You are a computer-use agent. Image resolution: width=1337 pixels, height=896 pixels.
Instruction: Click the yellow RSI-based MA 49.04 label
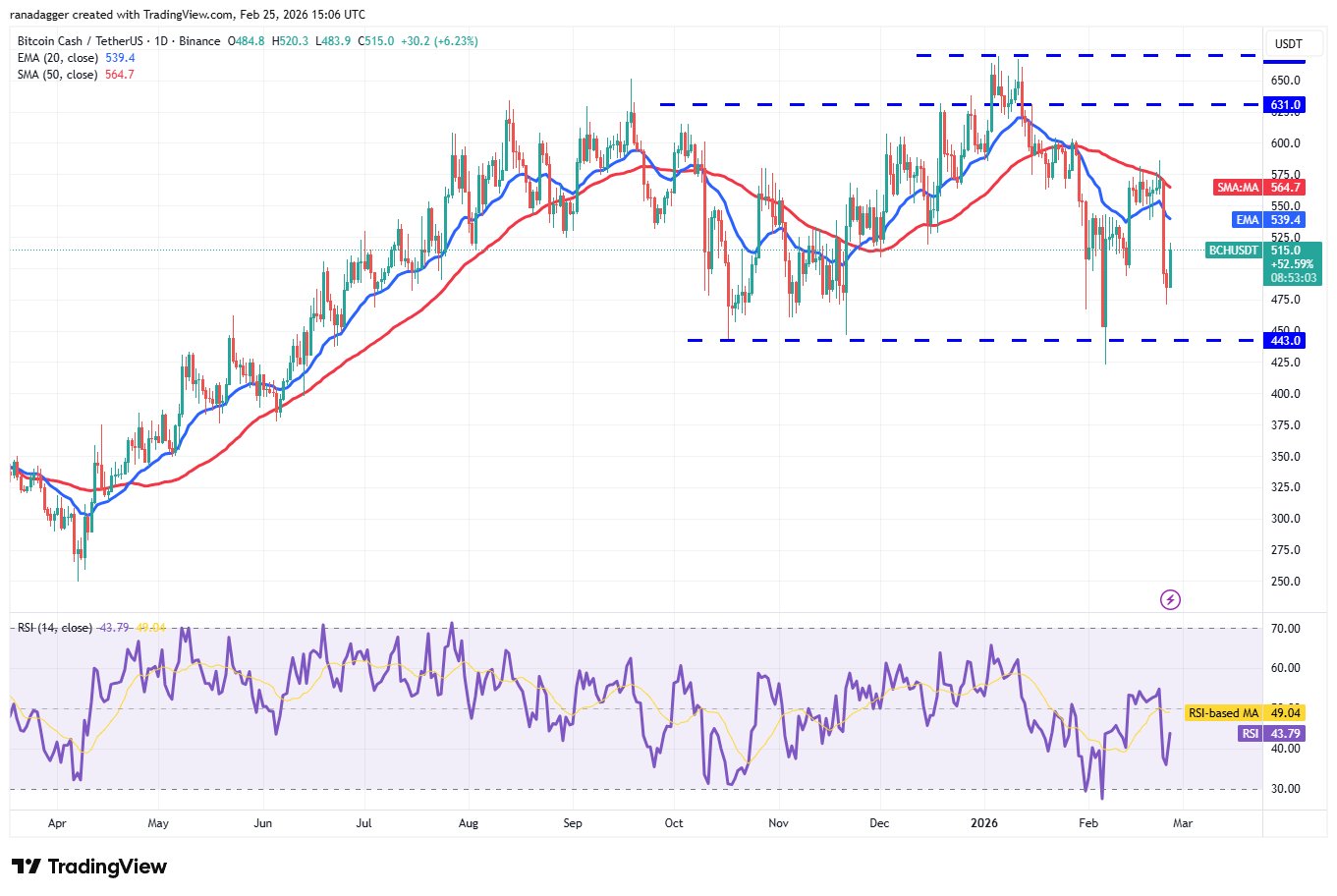[1245, 713]
